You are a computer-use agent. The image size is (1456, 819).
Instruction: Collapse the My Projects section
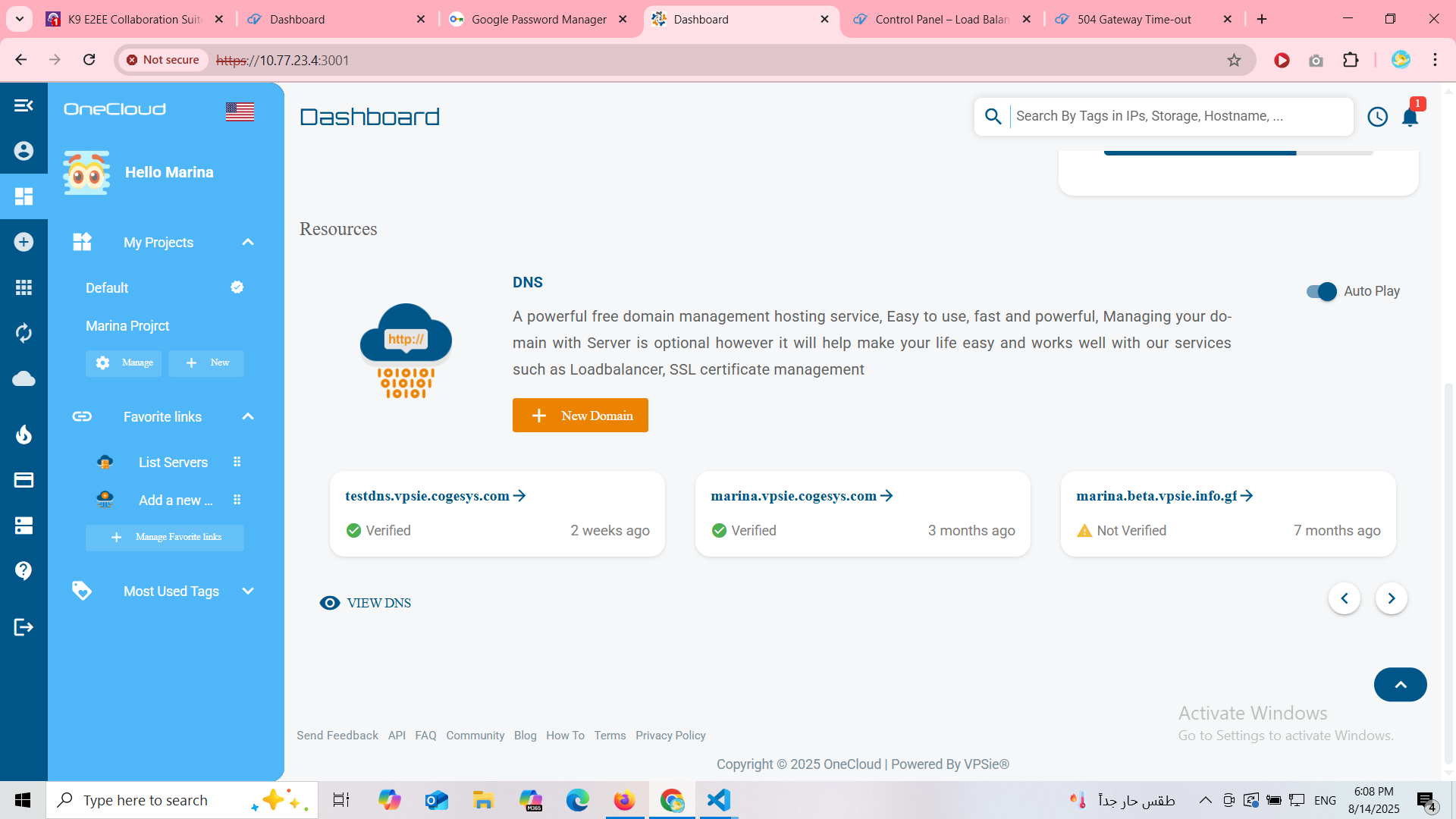click(248, 243)
